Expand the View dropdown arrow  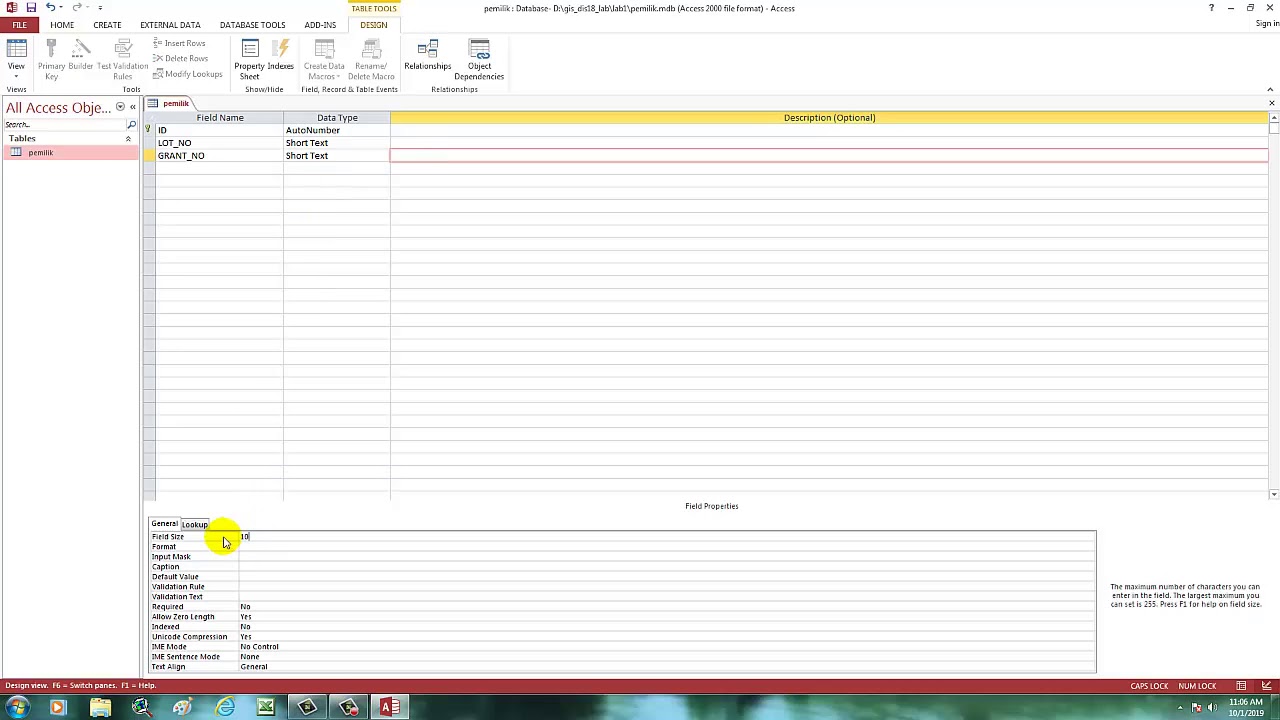(16, 77)
